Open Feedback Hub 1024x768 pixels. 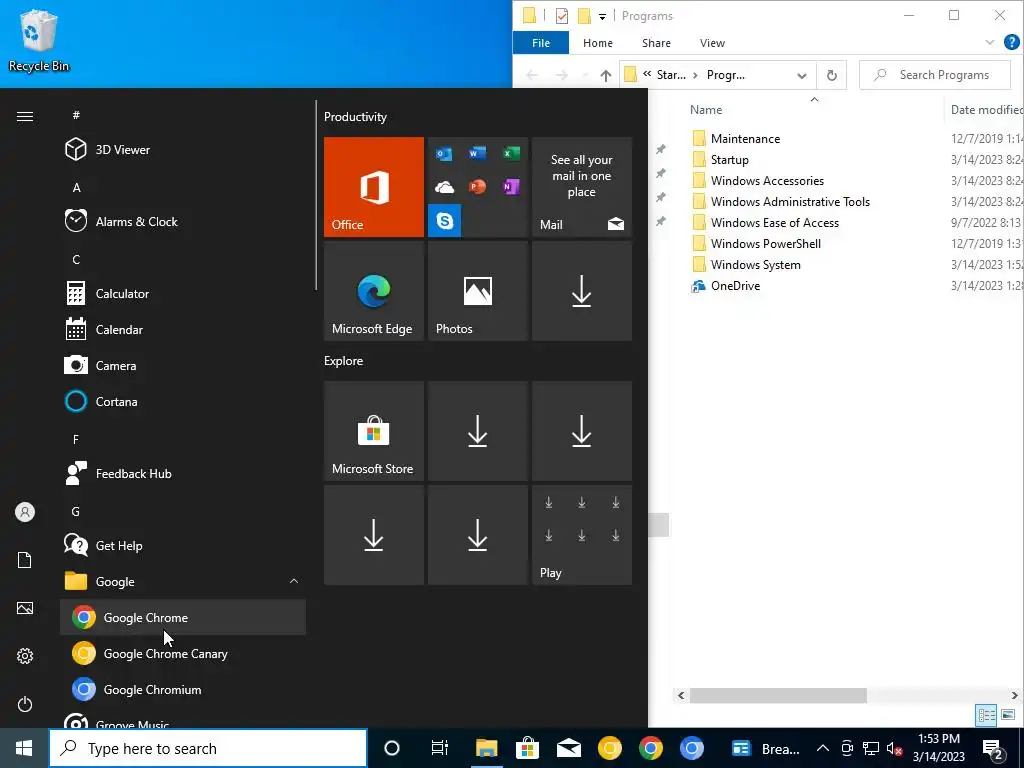tap(183, 473)
